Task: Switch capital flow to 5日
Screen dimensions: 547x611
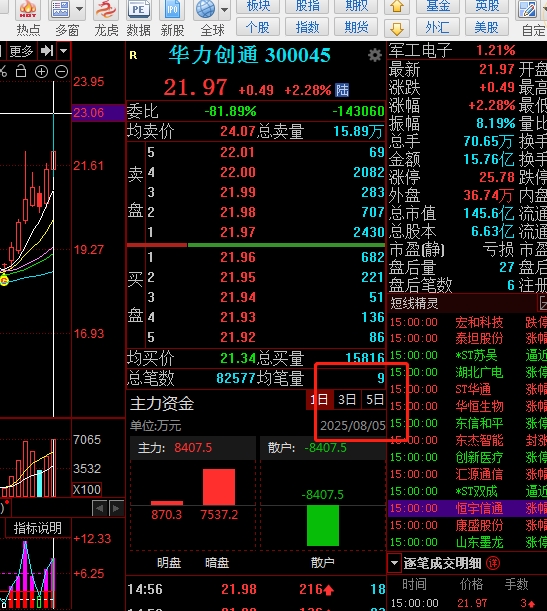Action: (374, 399)
